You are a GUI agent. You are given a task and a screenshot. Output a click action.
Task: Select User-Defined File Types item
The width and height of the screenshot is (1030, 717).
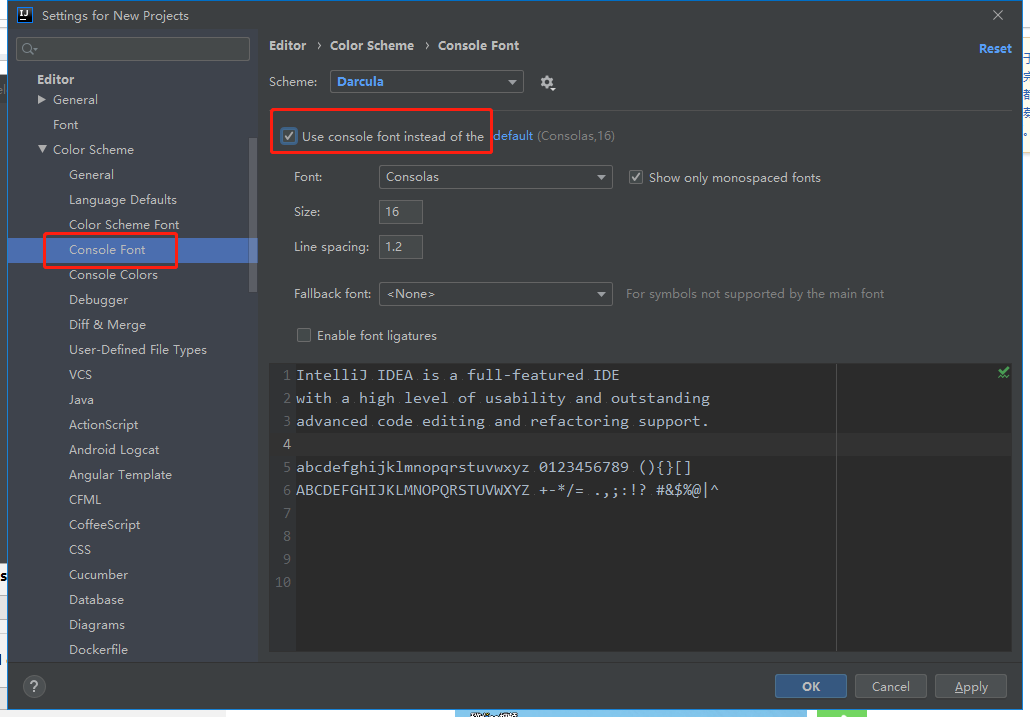coord(138,349)
